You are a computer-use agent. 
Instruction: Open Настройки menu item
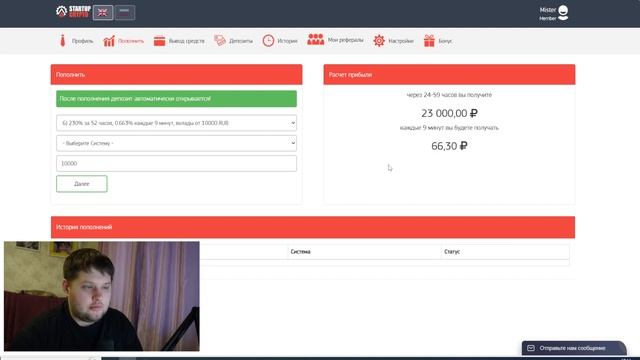pos(401,41)
